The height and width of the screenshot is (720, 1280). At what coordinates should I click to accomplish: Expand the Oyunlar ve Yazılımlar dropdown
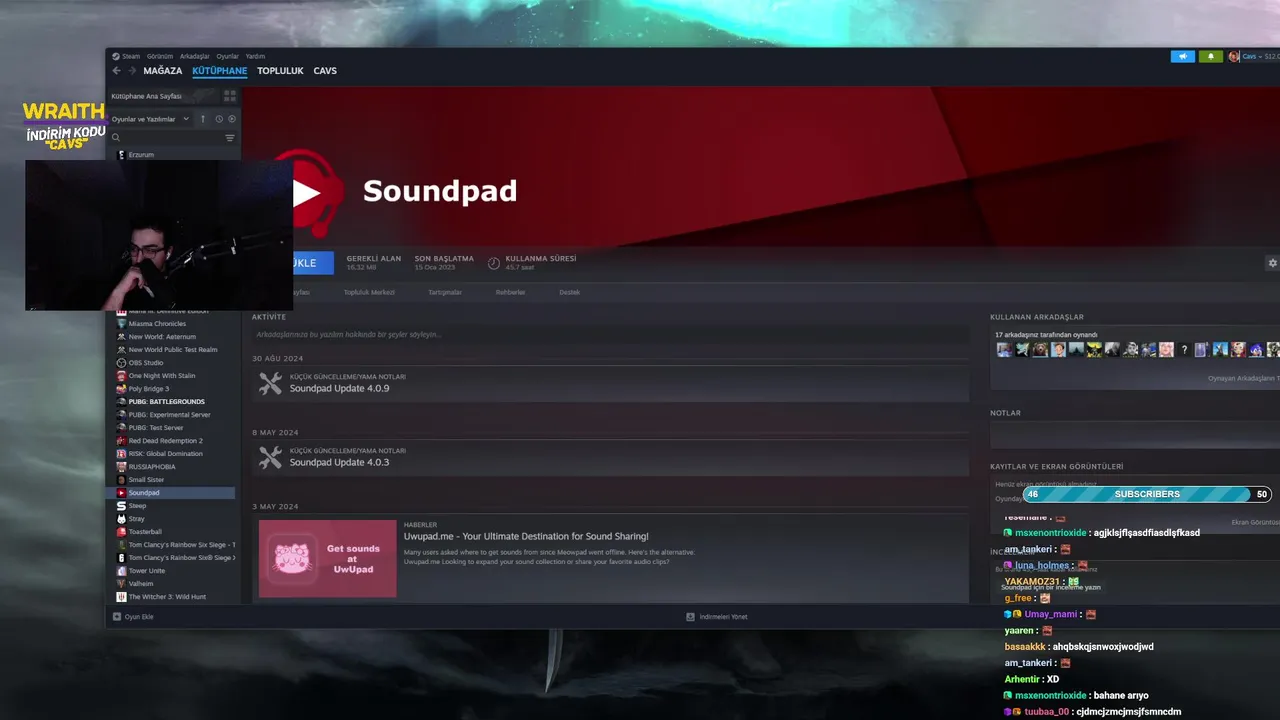pyautogui.click(x=150, y=119)
